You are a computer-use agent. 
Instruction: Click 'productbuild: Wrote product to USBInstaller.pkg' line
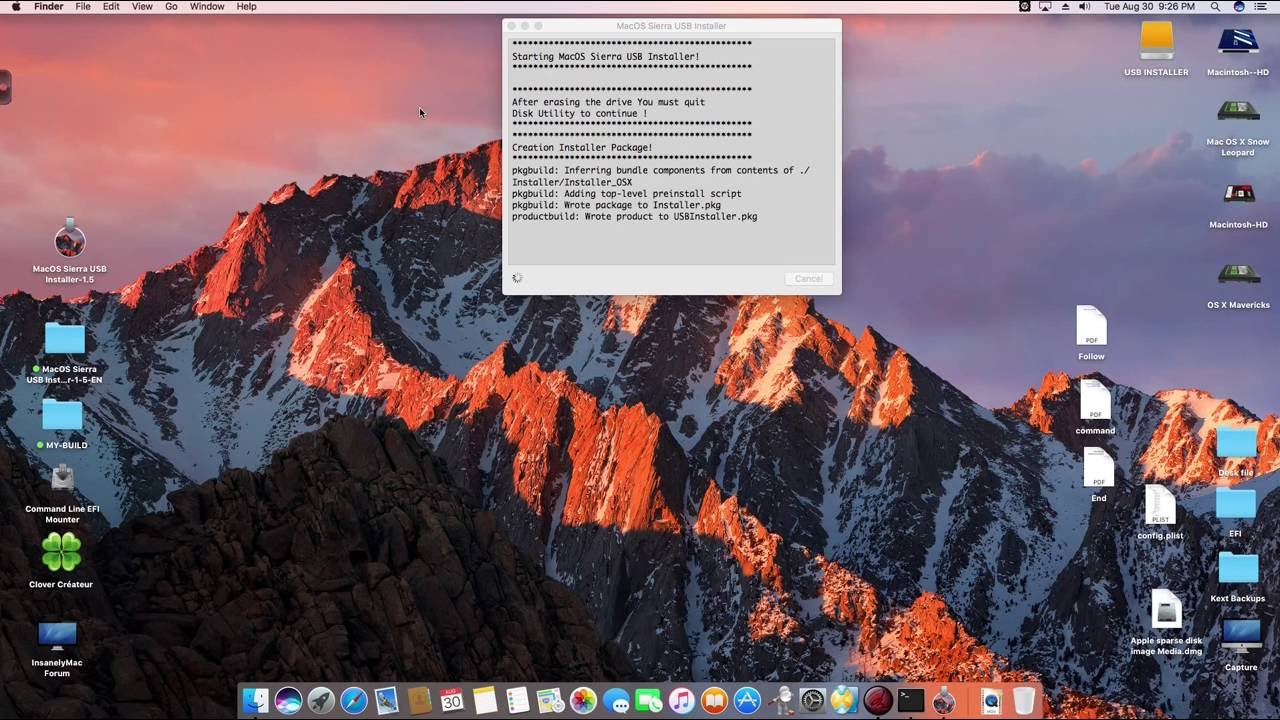pos(635,216)
